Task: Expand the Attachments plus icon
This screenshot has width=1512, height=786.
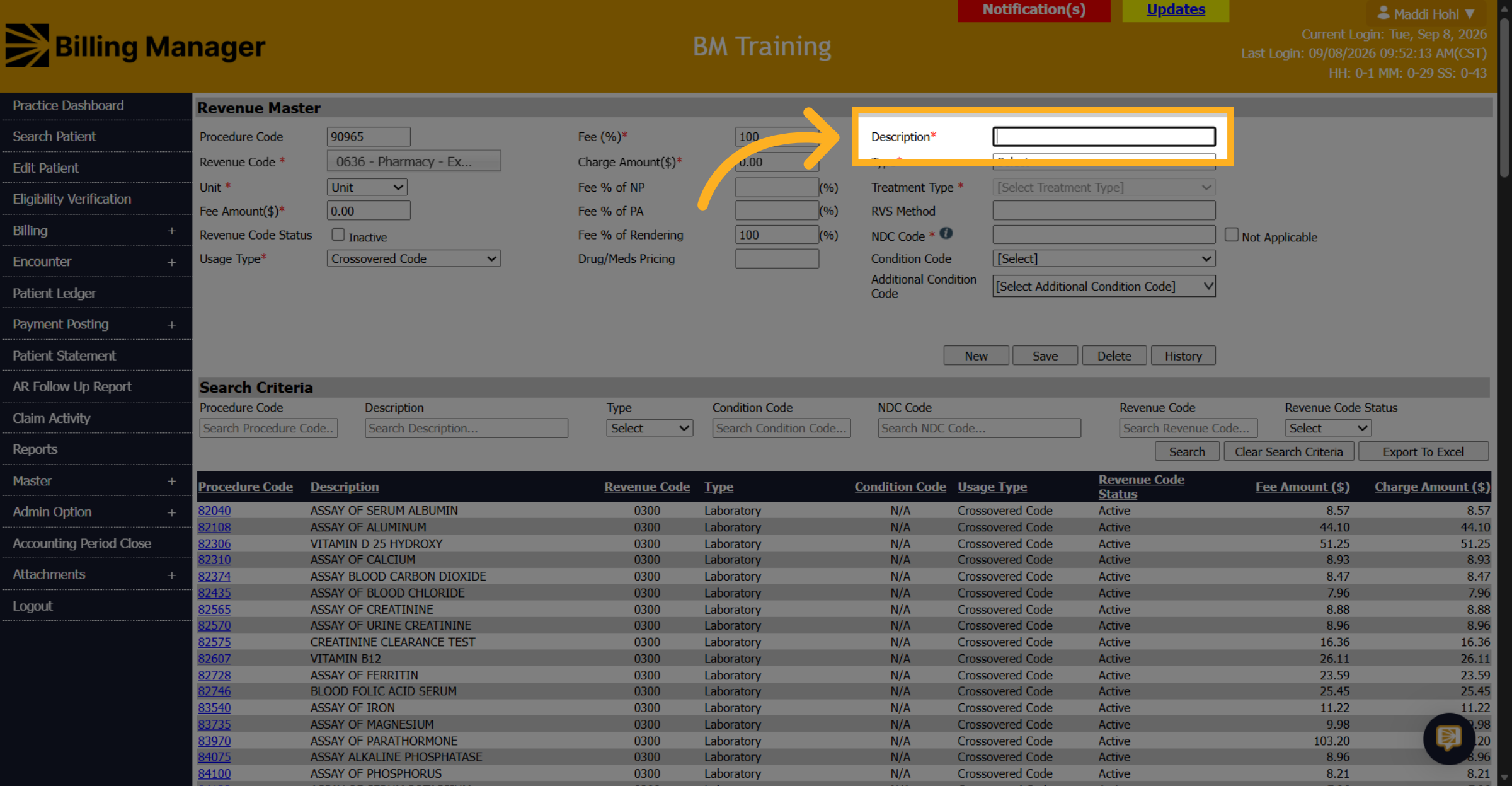Action: pyautogui.click(x=171, y=575)
